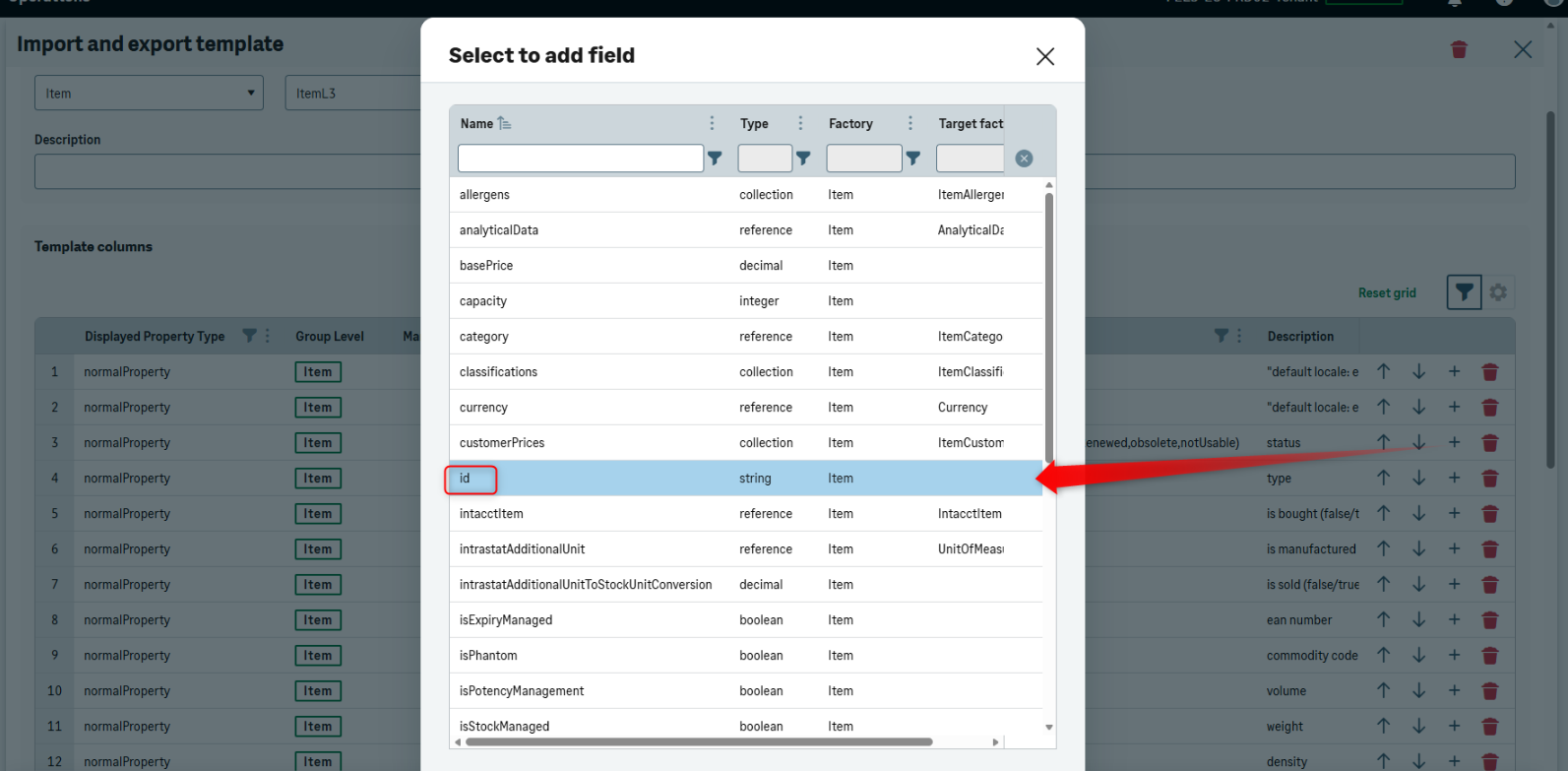The height and width of the screenshot is (771, 1568).
Task: Select the customerPrices field row
Action: pos(746,443)
